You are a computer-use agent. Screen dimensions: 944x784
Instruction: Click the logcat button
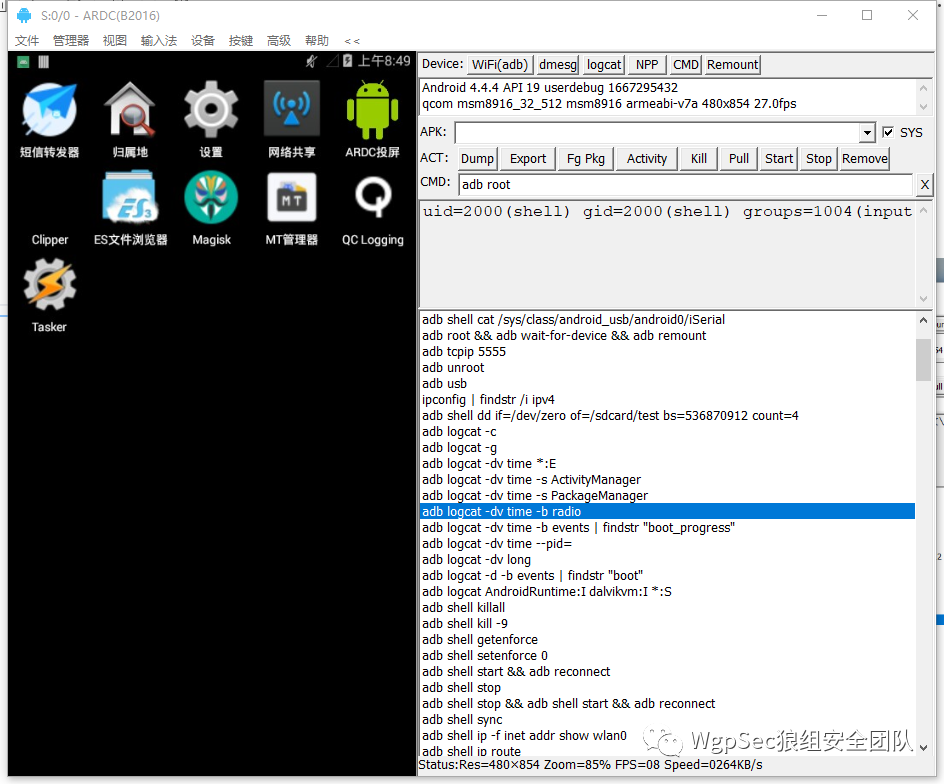[604, 64]
